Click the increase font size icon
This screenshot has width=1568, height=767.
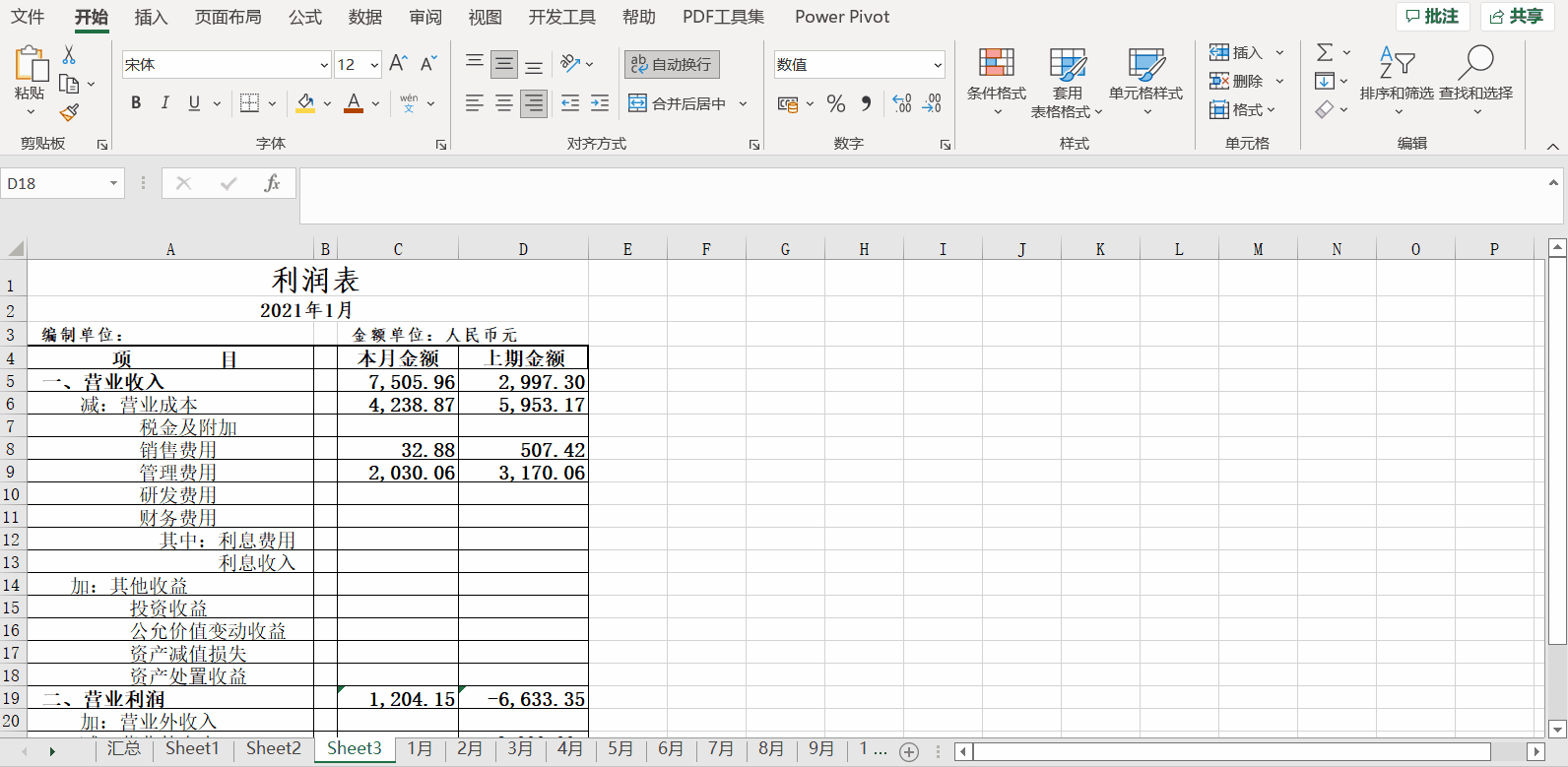(398, 64)
